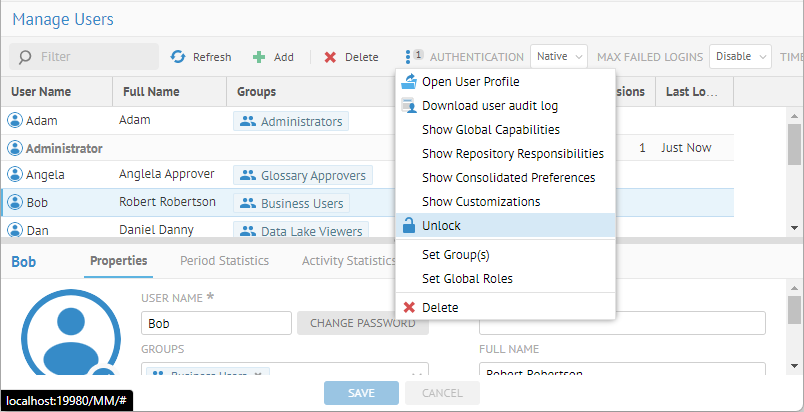804x412 pixels.
Task: Click the Save button
Action: 361,393
